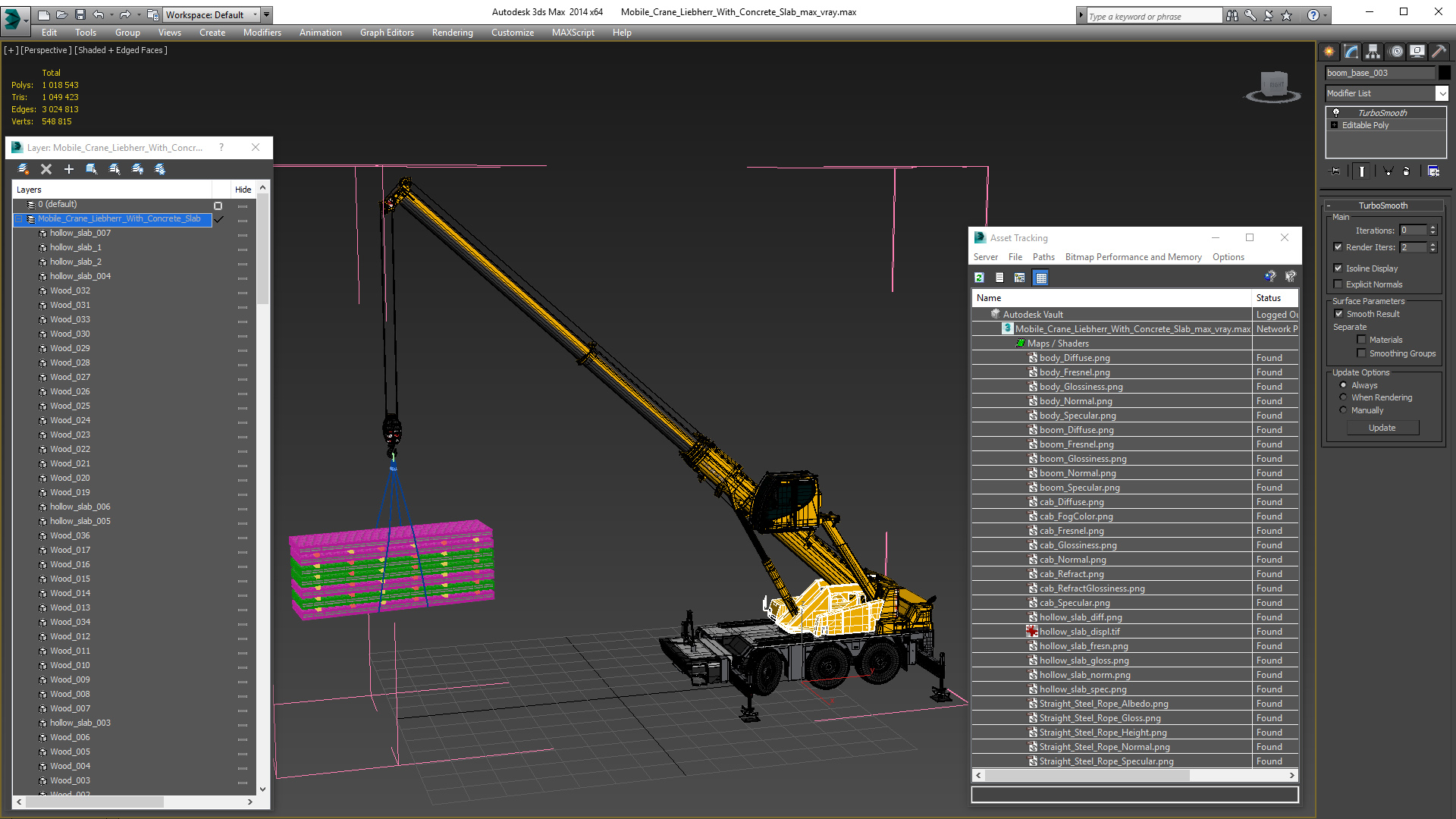Expand Editable Poly sub-object levels
Image resolution: width=1456 pixels, height=819 pixels.
1335,125
